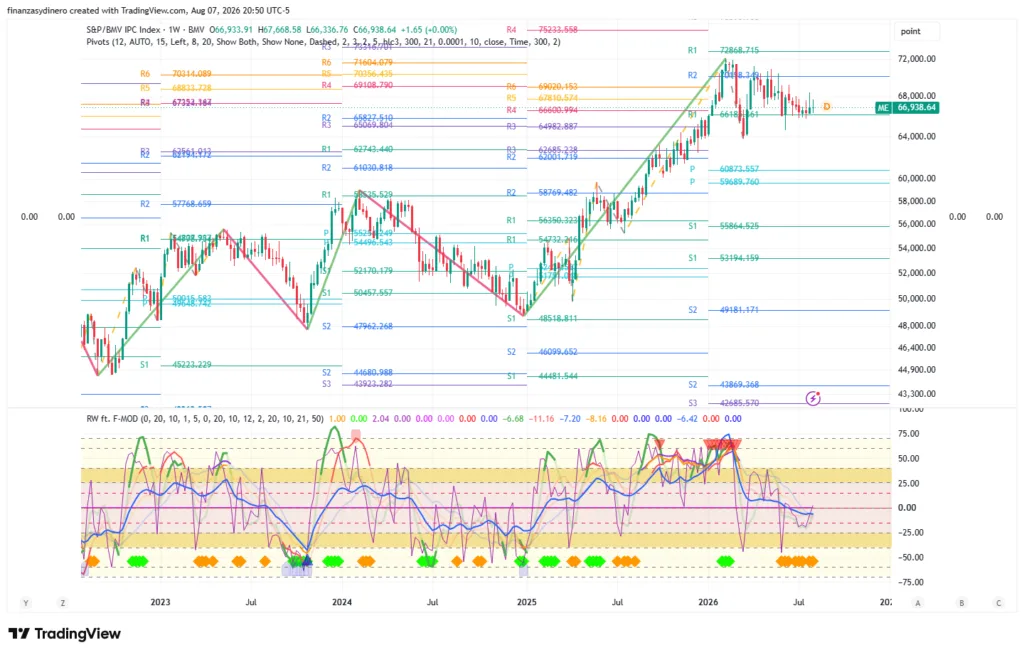The height and width of the screenshot is (655, 1024).
Task: Click the high value H67,668.58
Action: pos(280,30)
